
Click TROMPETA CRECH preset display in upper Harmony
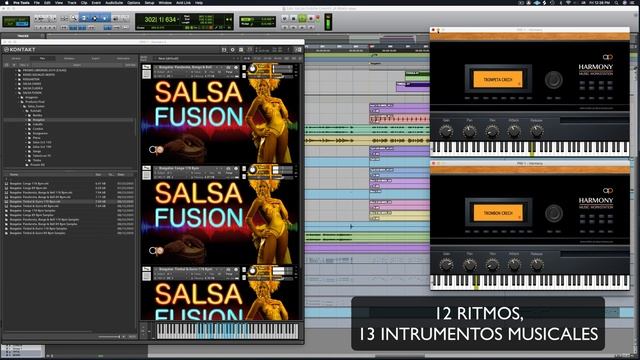tap(498, 80)
